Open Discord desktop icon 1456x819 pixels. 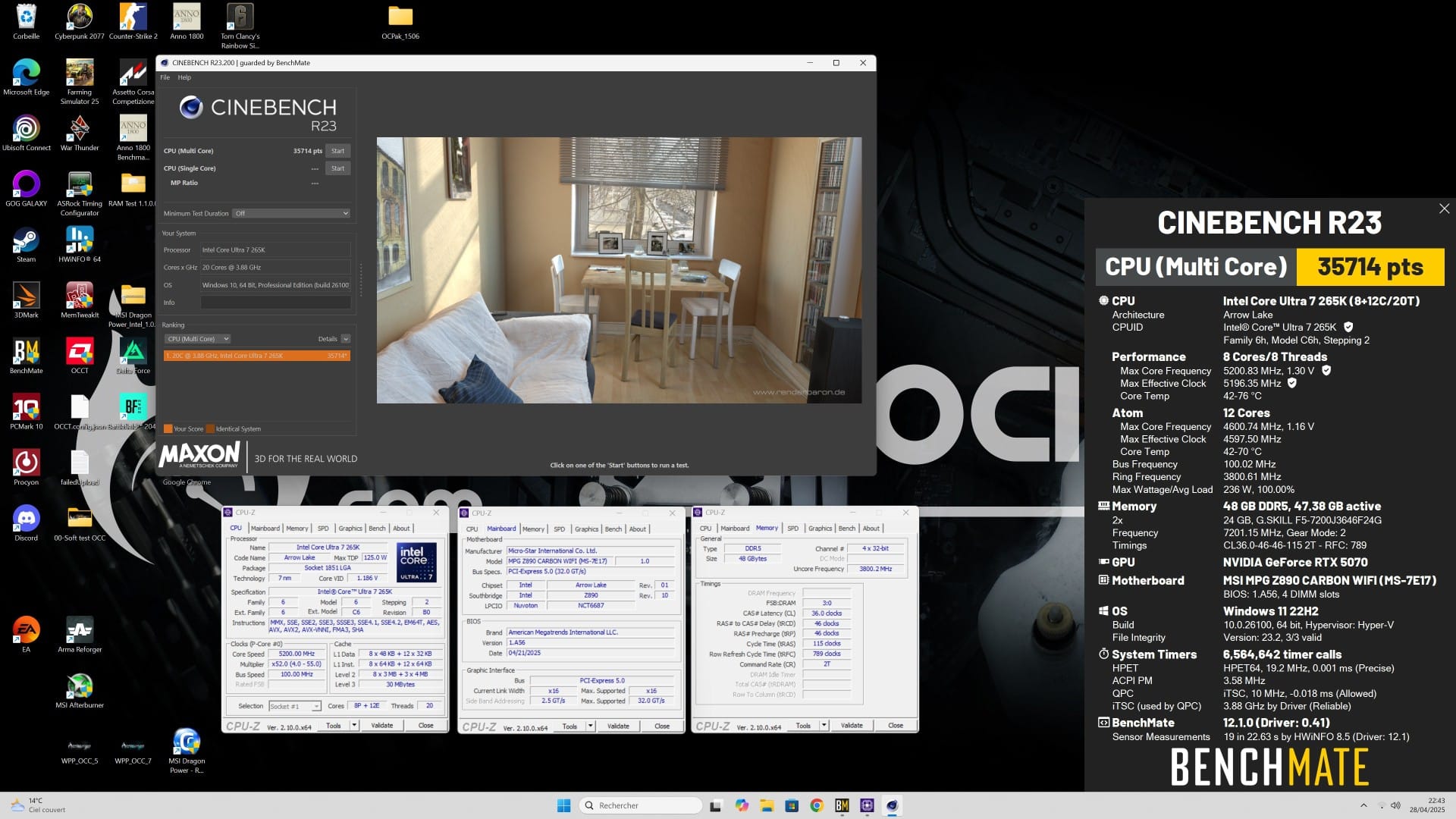pyautogui.click(x=26, y=522)
